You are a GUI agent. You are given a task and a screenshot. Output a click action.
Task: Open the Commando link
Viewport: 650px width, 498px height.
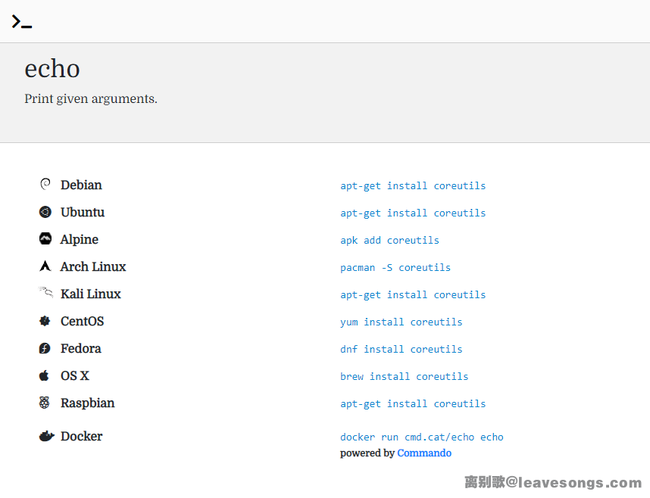point(424,453)
